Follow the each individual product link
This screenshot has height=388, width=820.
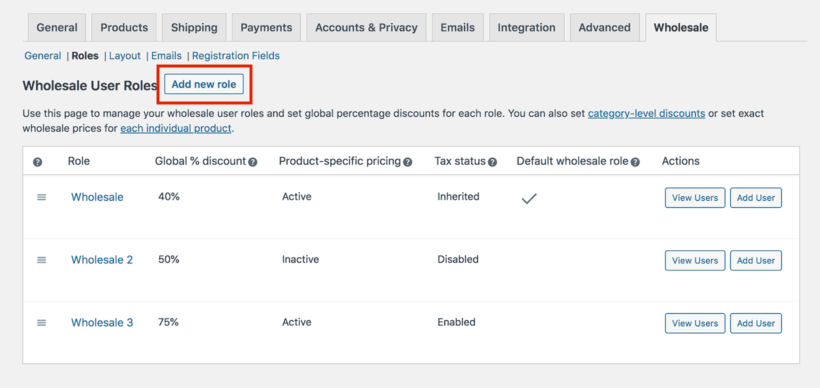tap(176, 128)
